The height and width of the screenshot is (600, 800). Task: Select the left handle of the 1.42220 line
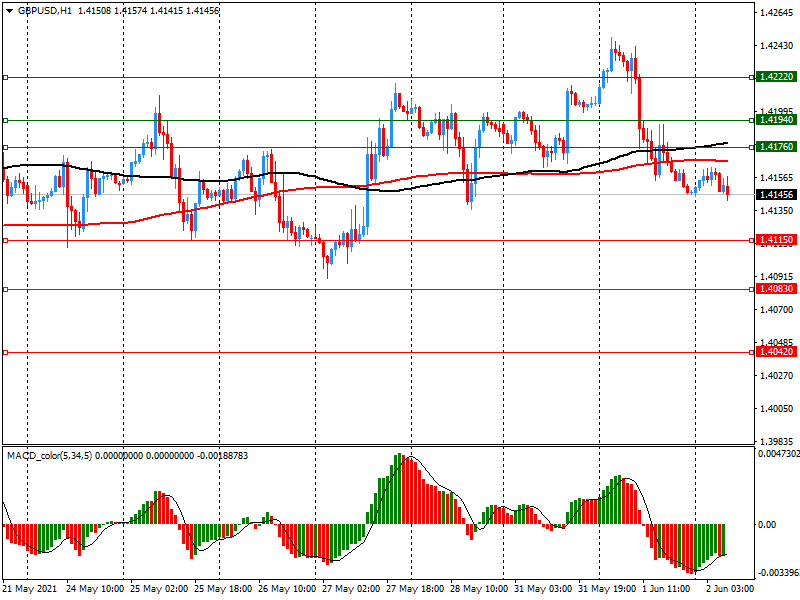point(5,77)
